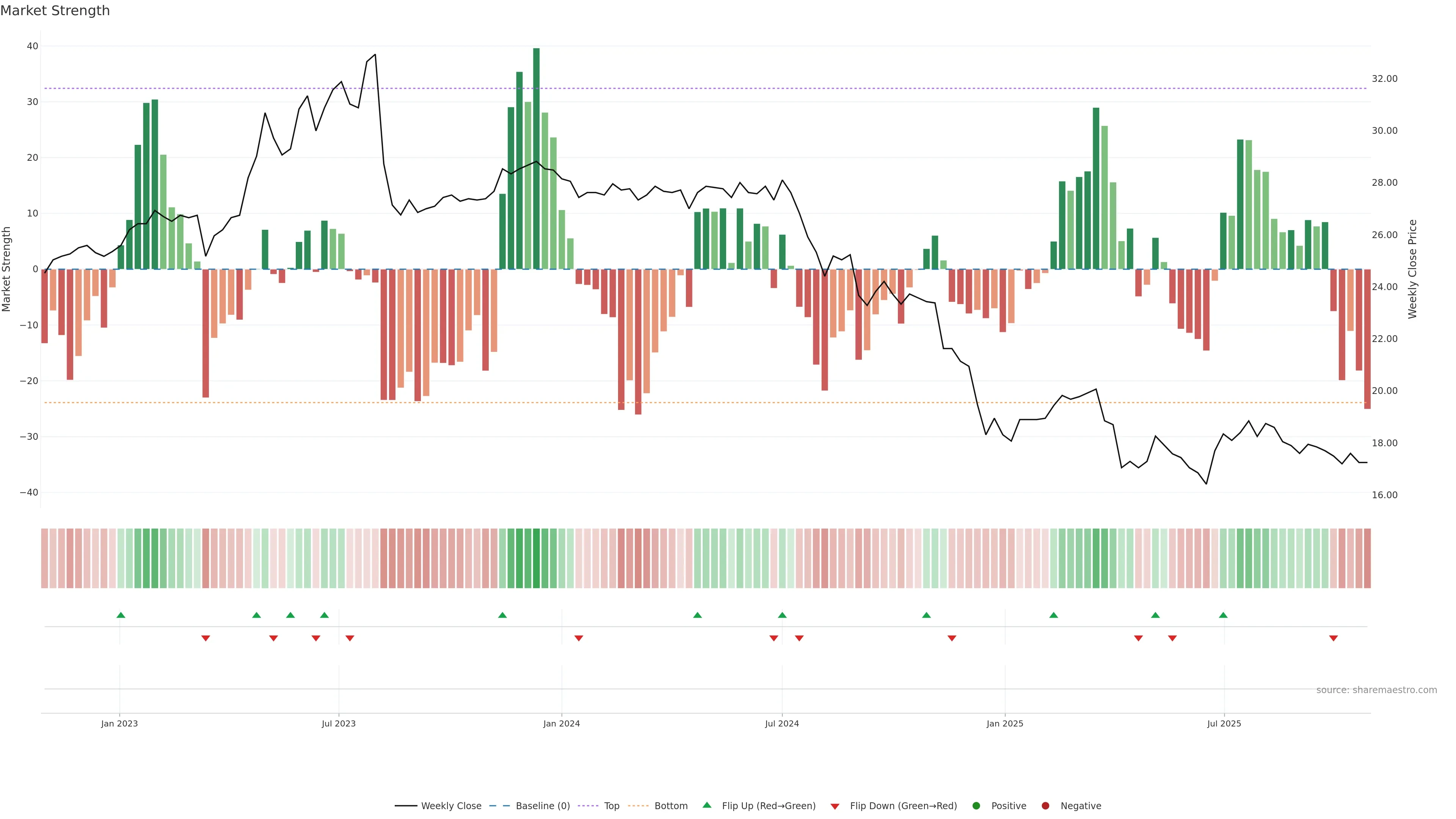Click the source: sharemaestro.com text
This screenshot has width=1456, height=819.
(x=1376, y=690)
